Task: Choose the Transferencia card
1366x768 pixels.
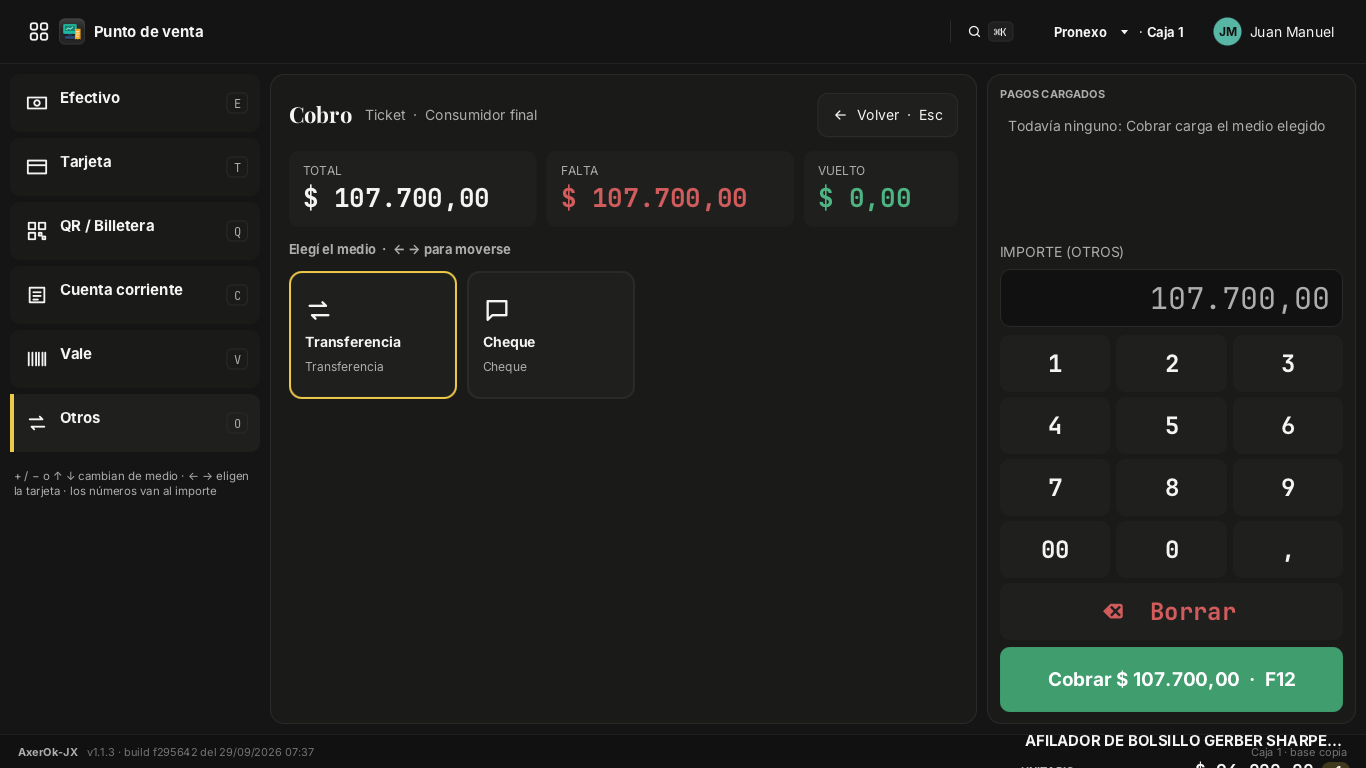Action: tap(373, 335)
